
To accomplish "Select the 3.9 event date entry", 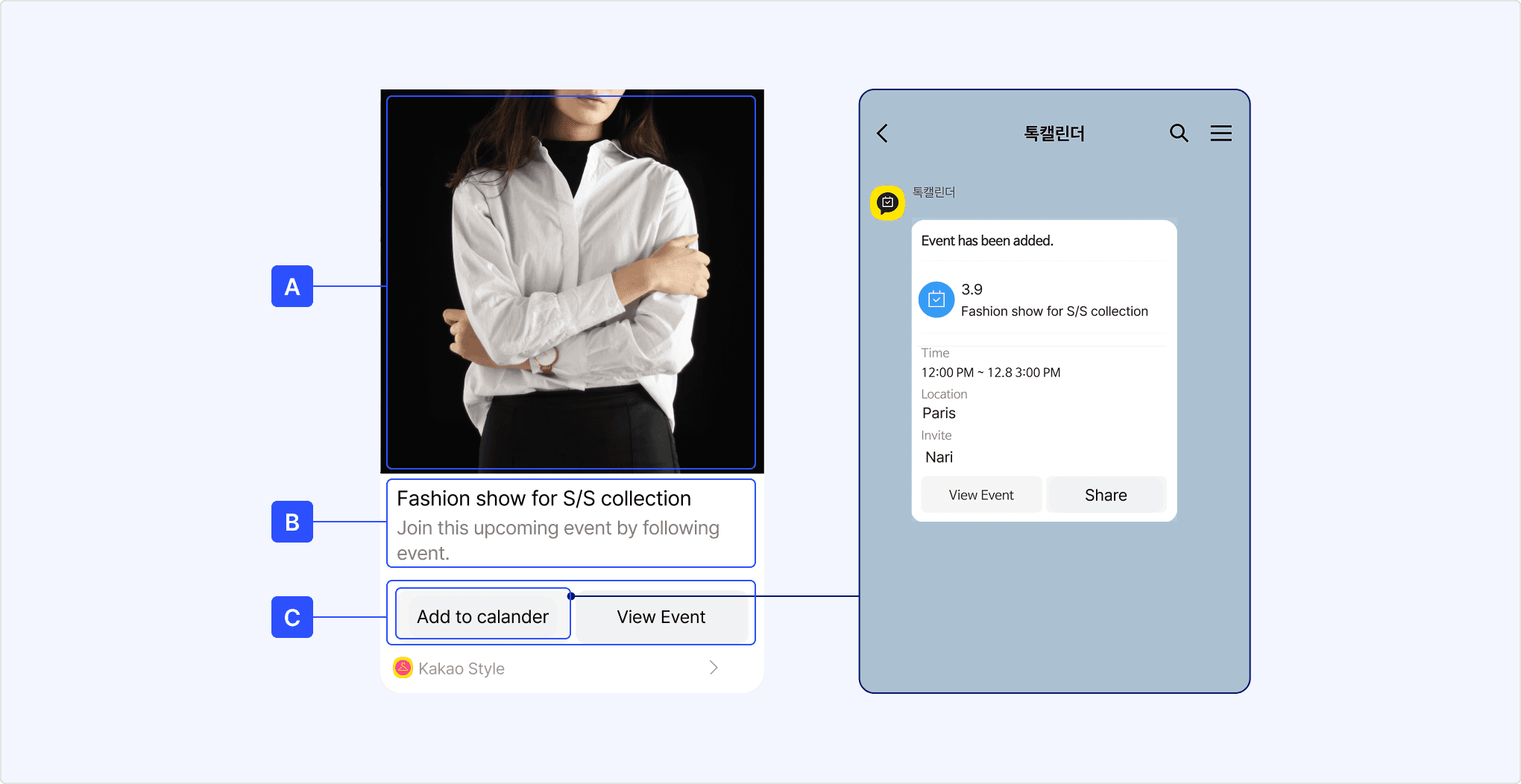I will pyautogui.click(x=972, y=290).
